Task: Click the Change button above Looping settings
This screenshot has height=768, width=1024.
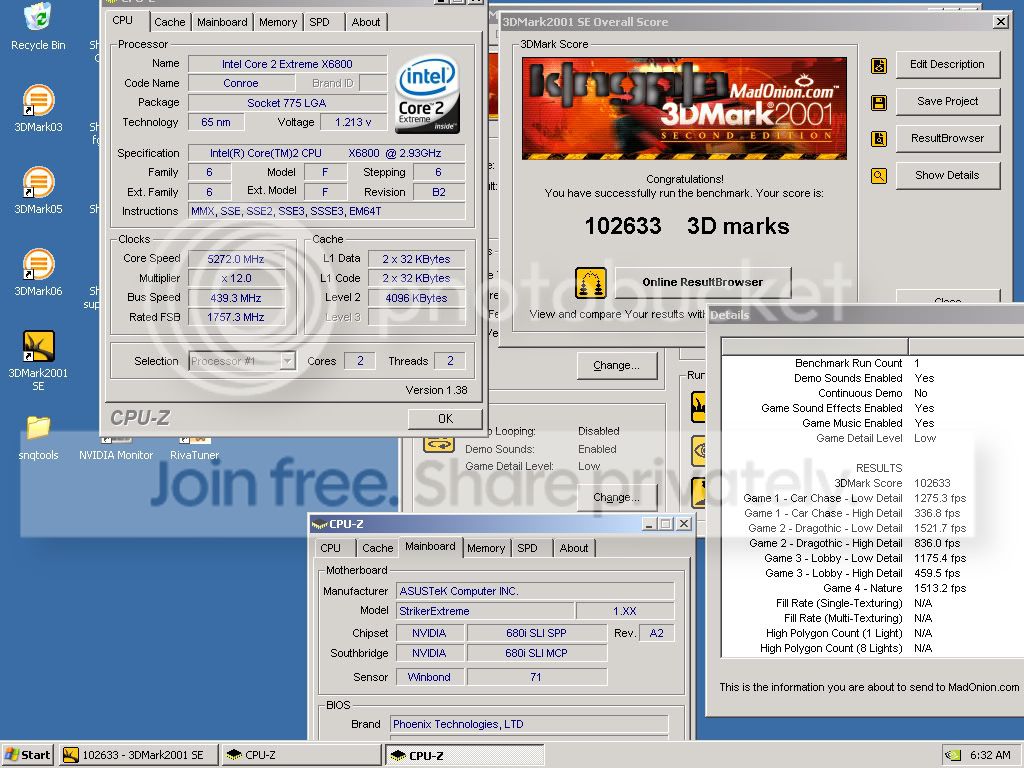Action: [616, 366]
